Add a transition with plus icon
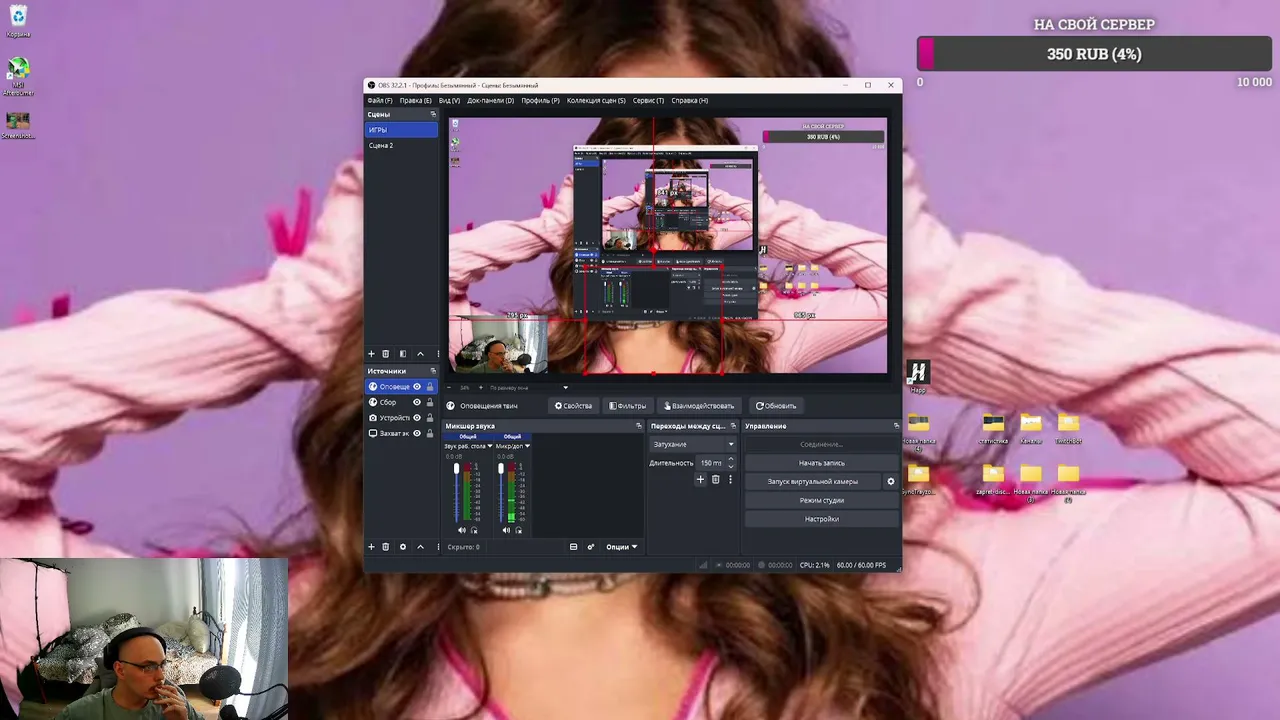 pyautogui.click(x=700, y=480)
